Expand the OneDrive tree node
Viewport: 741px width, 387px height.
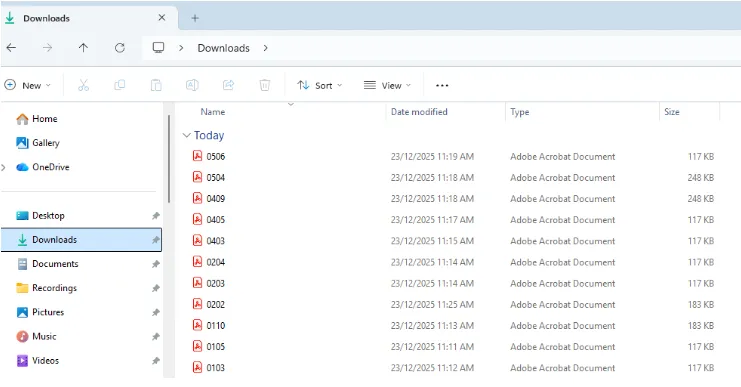tap(4, 167)
